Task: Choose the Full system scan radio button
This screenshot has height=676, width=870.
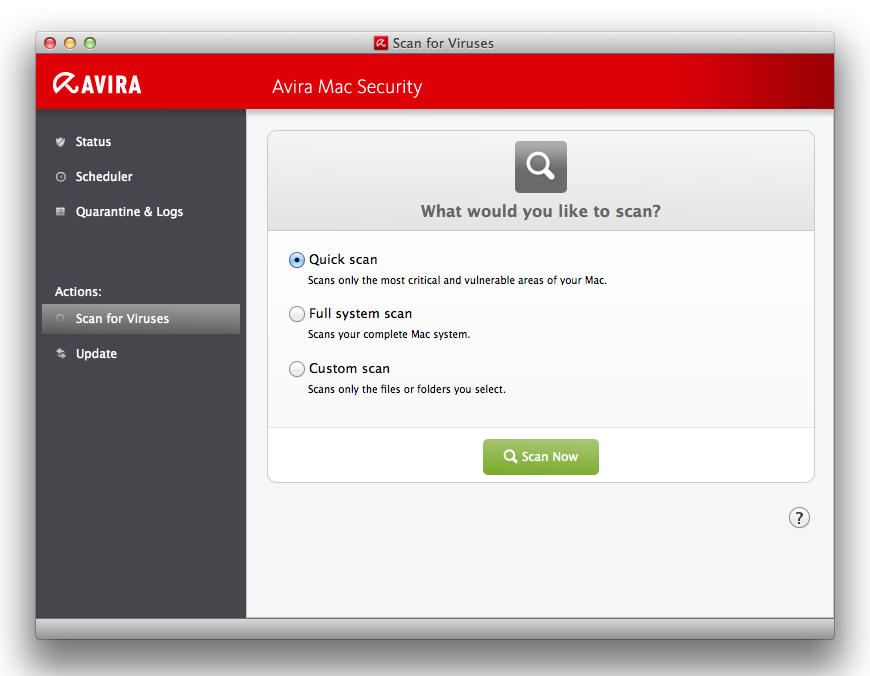Action: click(297, 314)
